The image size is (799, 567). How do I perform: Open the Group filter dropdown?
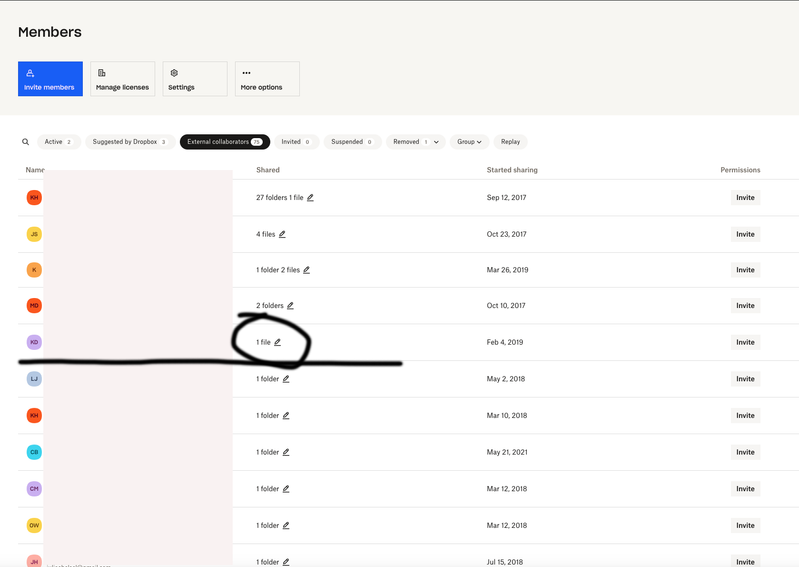[x=469, y=142]
